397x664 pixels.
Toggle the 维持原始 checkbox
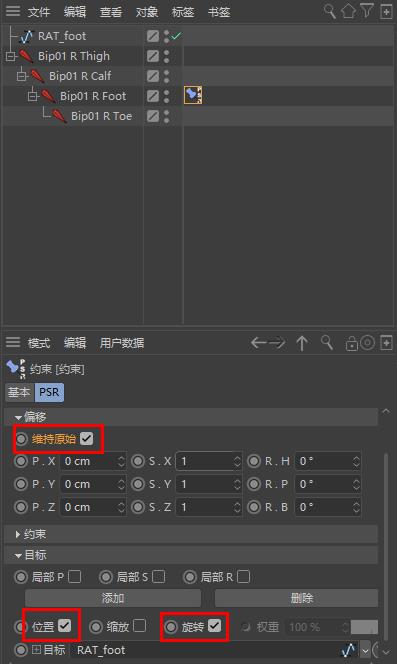pyautogui.click(x=86, y=438)
